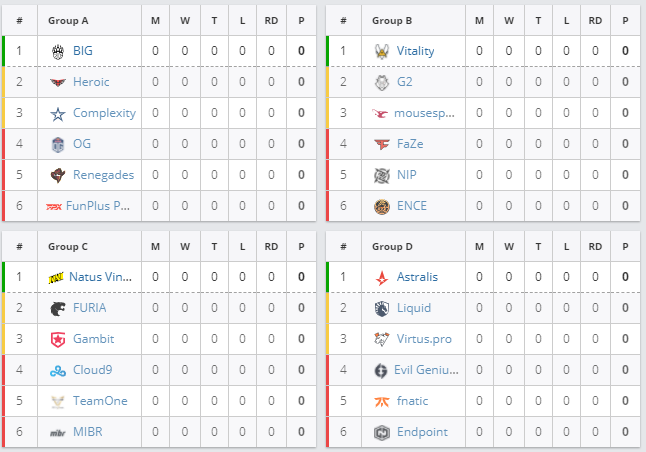Click the RD header in Group A
Viewport: 646px width, 452px height.
coord(271,21)
